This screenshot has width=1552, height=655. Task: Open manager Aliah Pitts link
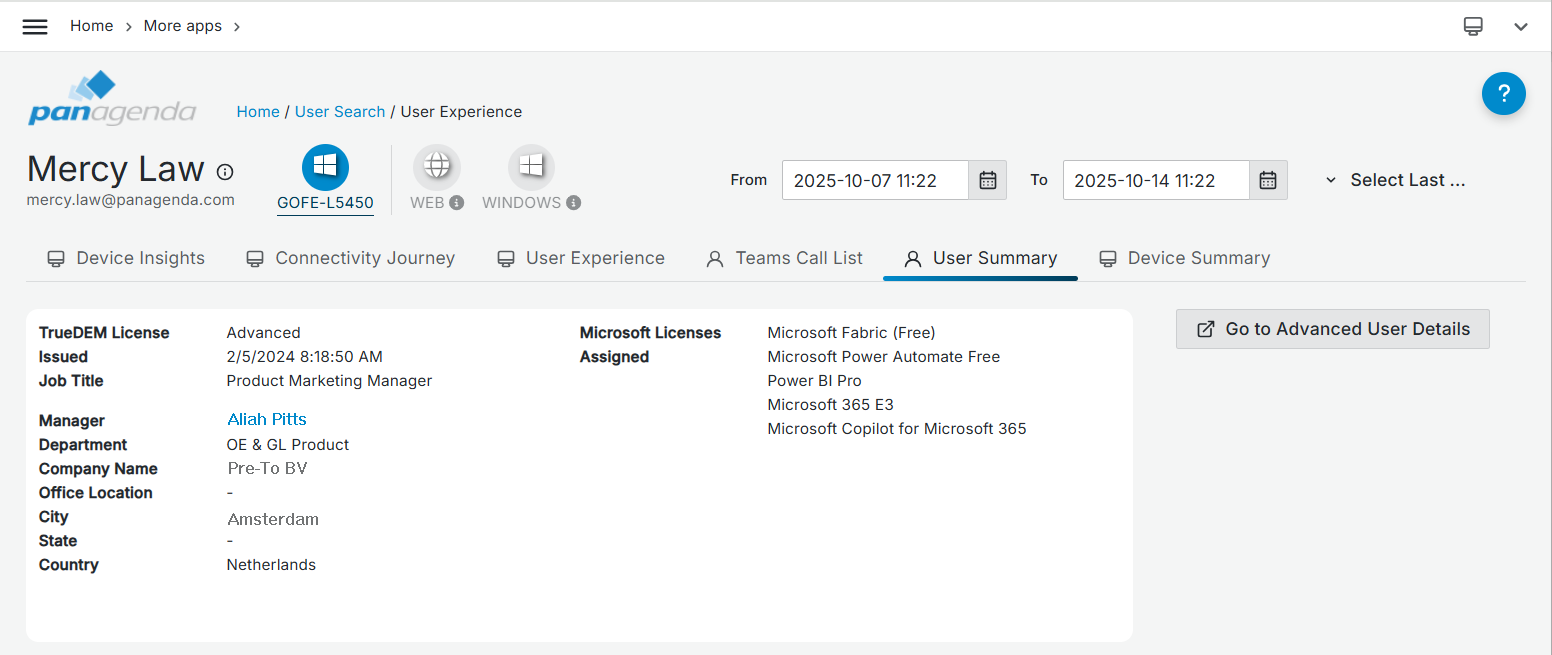(267, 419)
